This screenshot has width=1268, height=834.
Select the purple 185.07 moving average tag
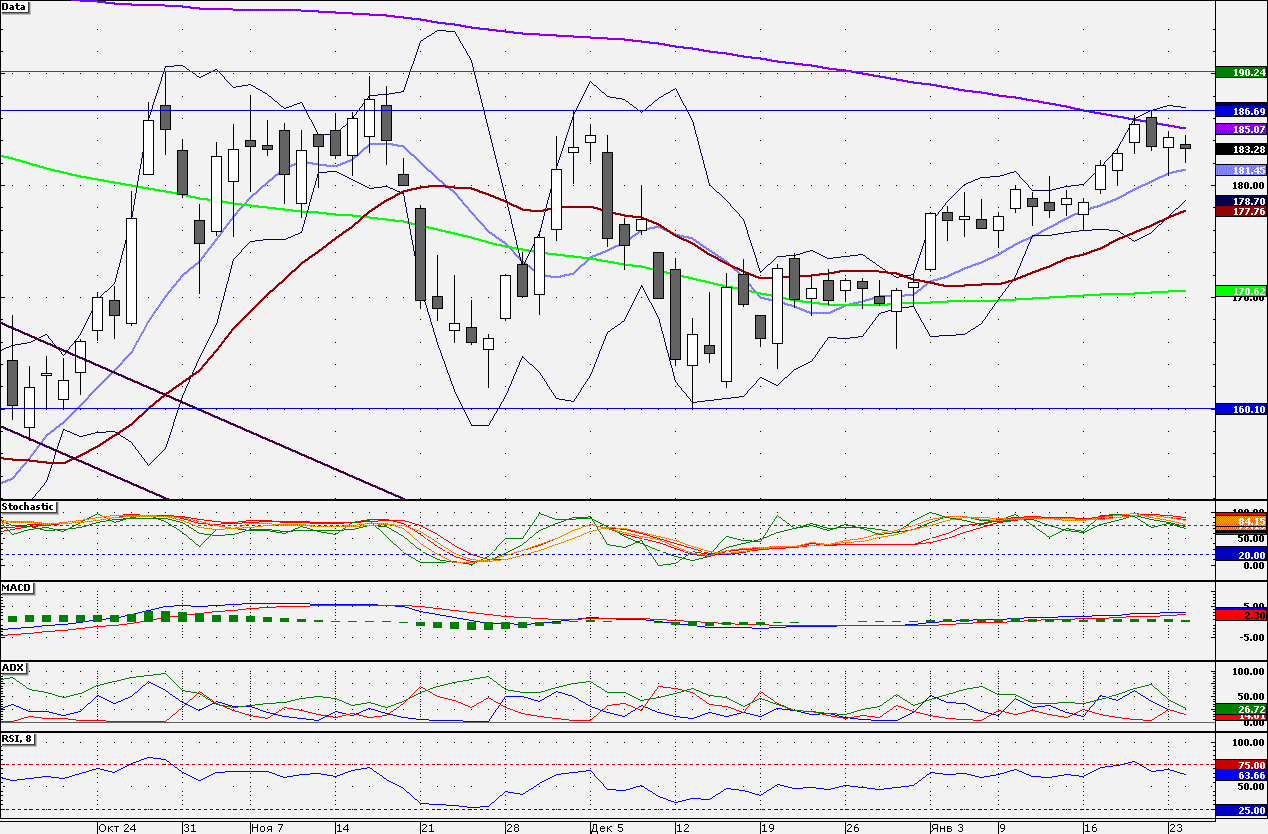pyautogui.click(x=1241, y=129)
